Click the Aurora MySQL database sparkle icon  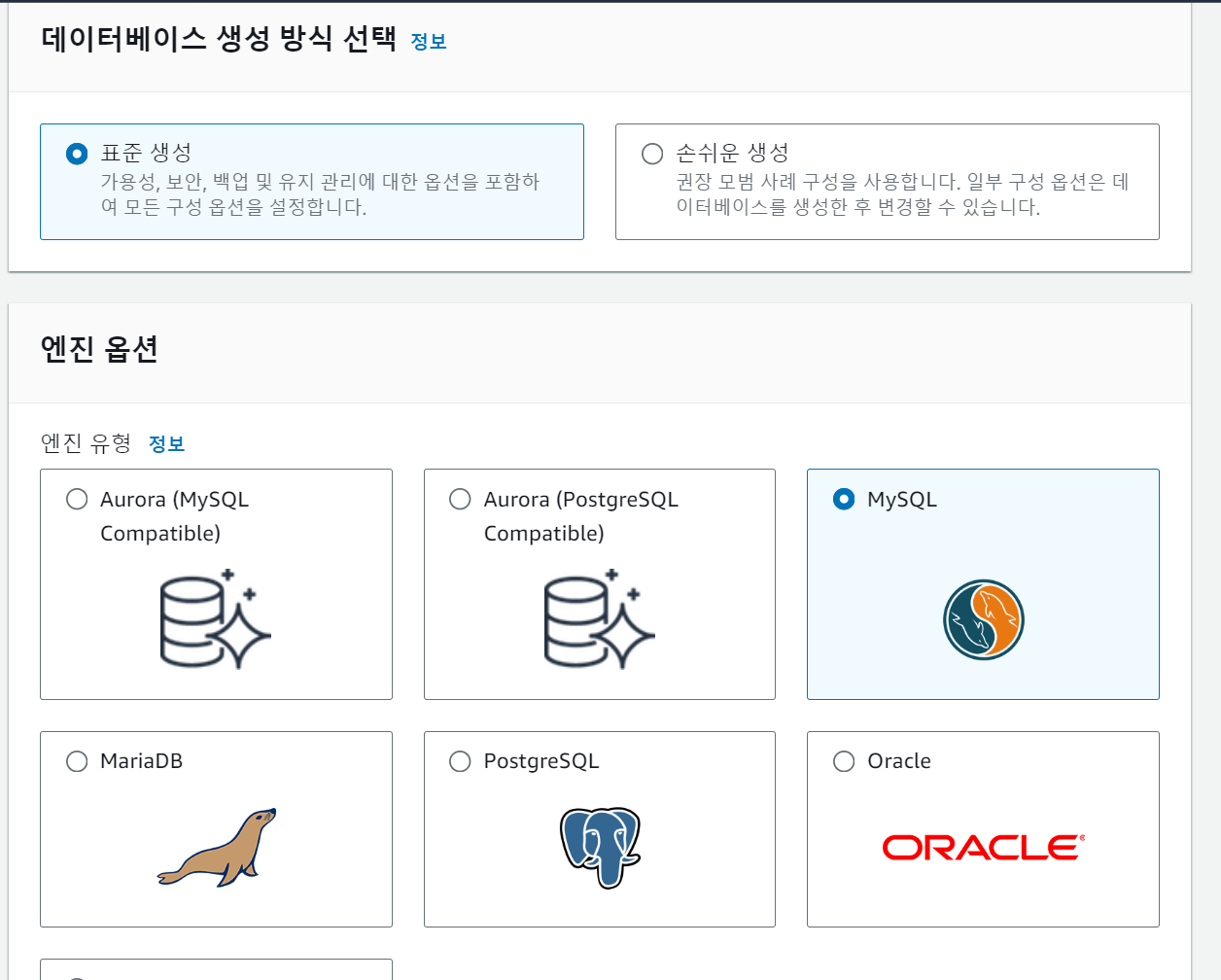(215, 618)
